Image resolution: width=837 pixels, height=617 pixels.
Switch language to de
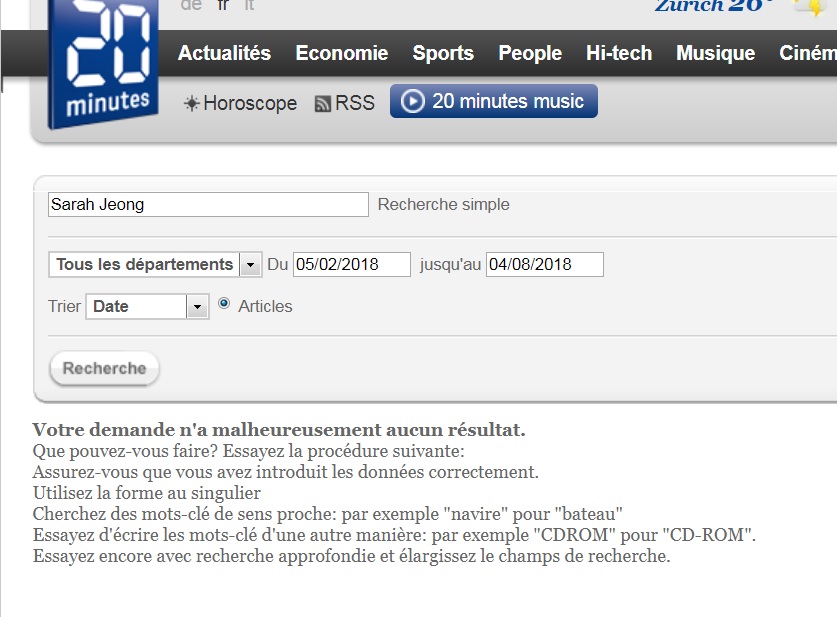tap(191, 5)
